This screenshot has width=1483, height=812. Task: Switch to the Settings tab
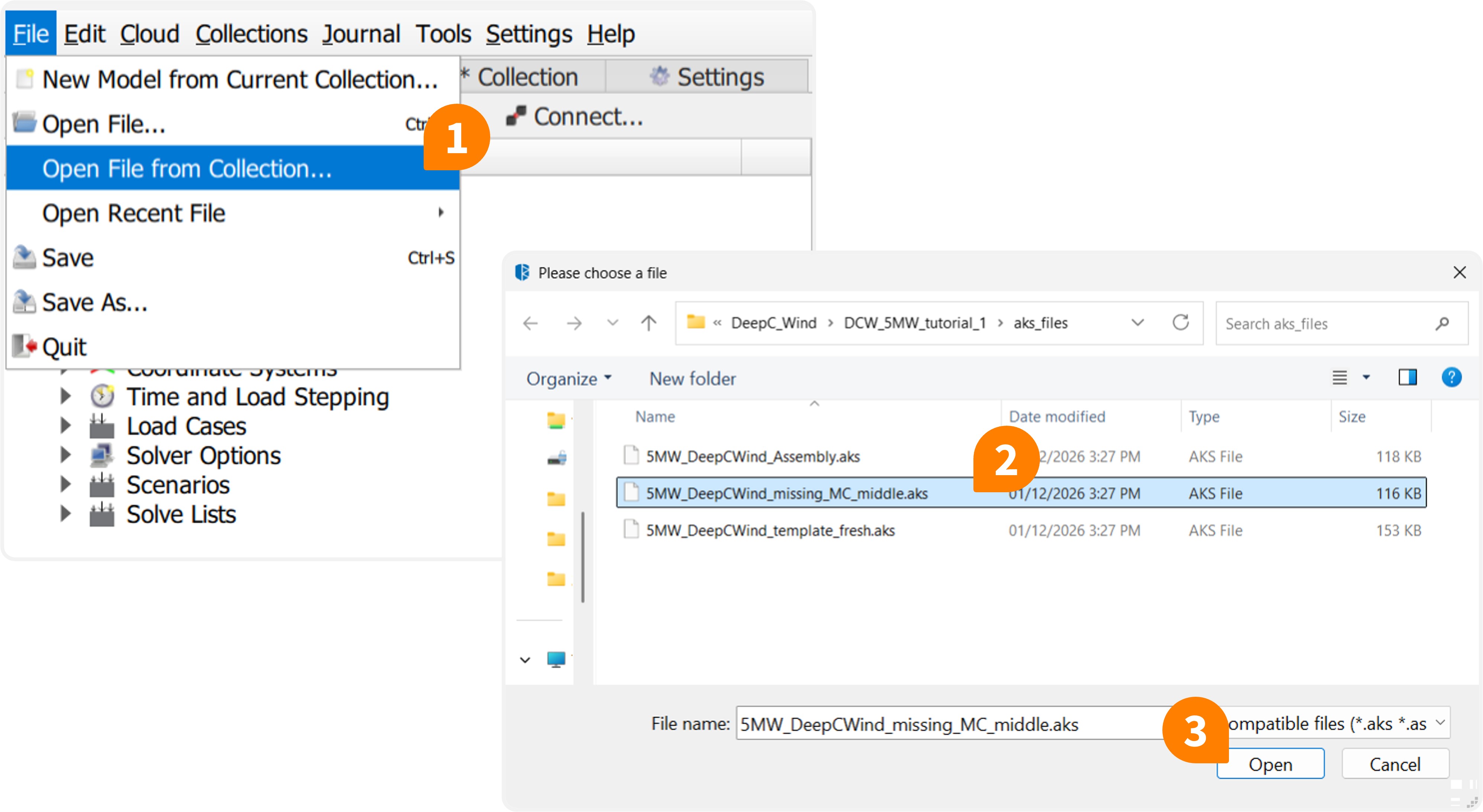[x=707, y=77]
